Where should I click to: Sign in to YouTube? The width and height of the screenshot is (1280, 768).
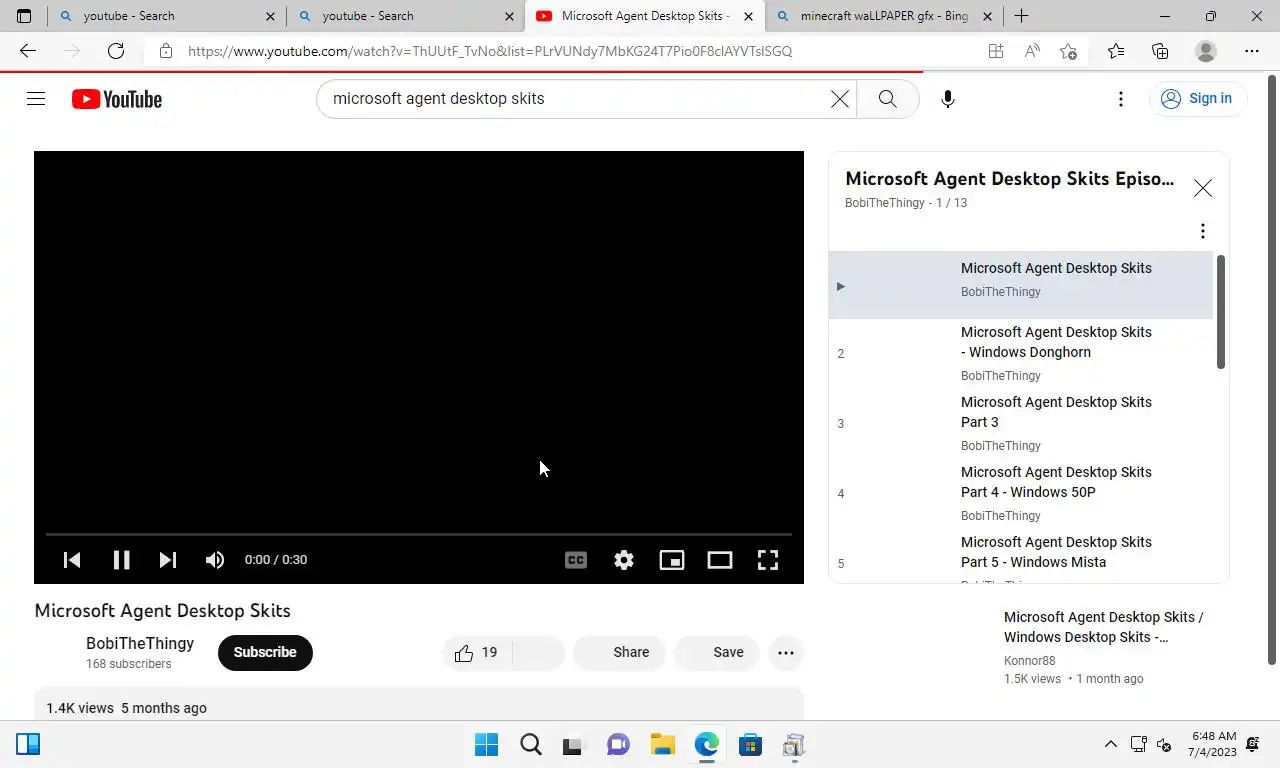tap(1197, 98)
